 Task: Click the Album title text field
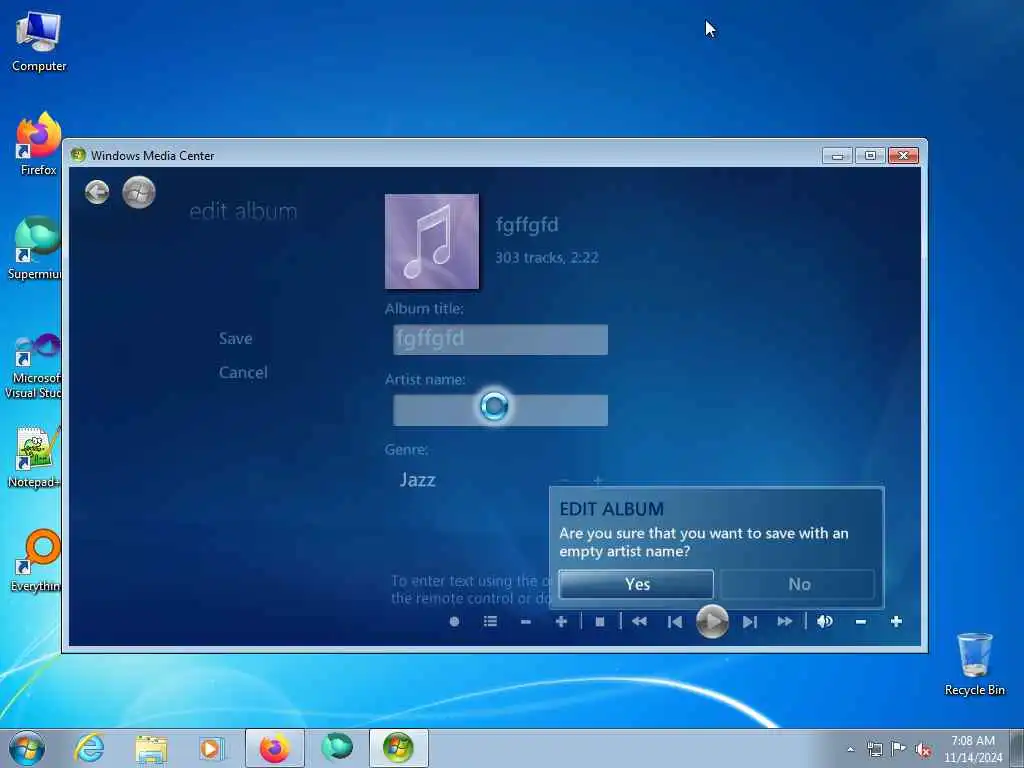[500, 340]
